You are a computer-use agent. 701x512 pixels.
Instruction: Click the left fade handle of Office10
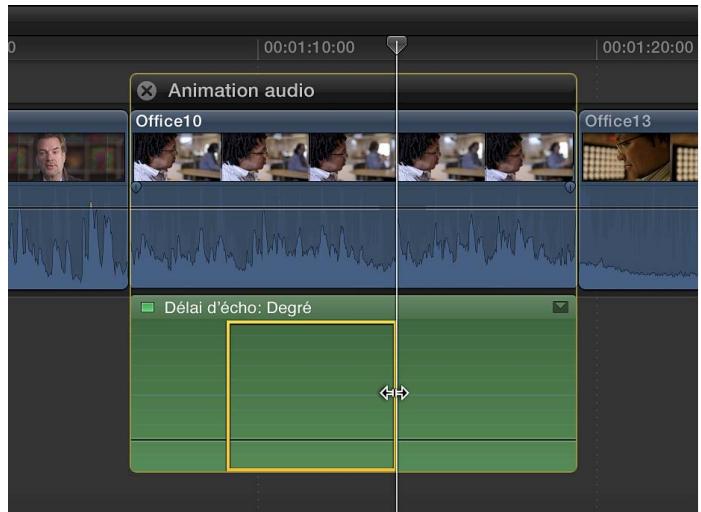tap(136, 187)
